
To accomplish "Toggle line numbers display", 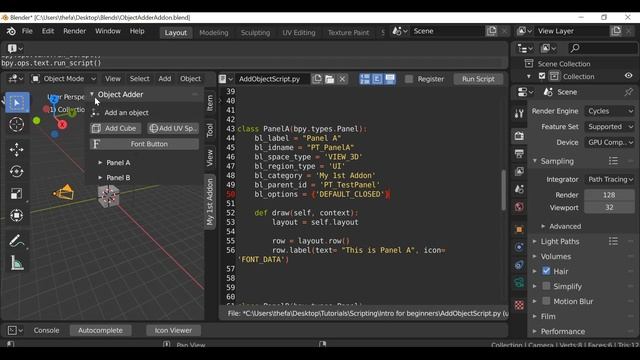I will click(x=364, y=79).
